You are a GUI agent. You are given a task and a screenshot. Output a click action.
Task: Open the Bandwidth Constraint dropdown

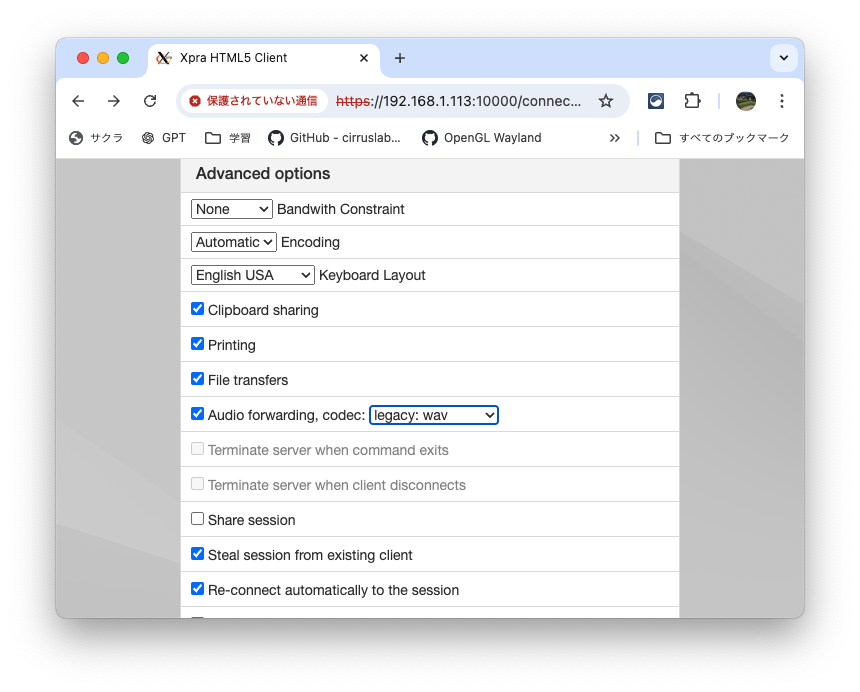(231, 209)
